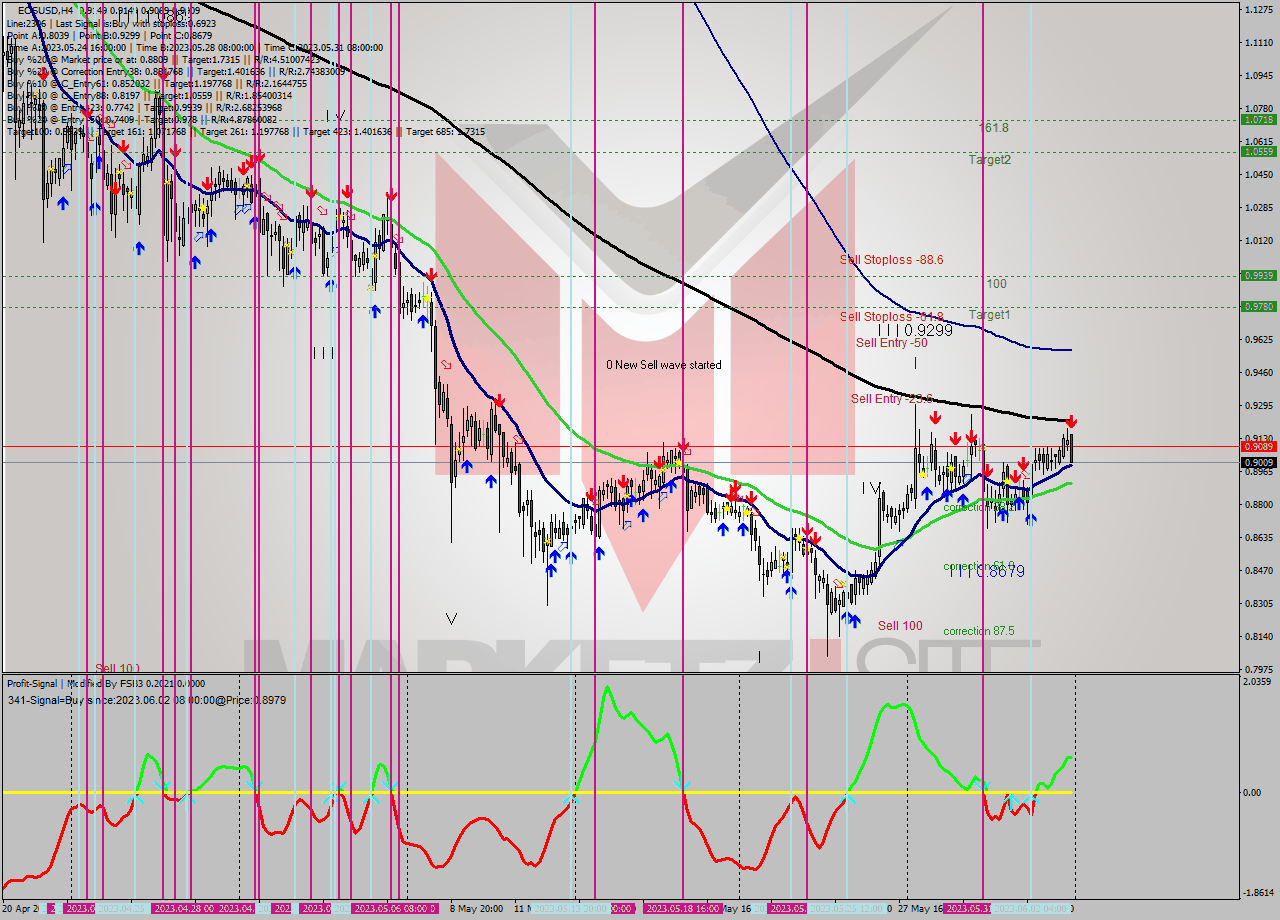This screenshot has width=1280, height=920.
Task: Click the 'V' wave label under the 8 May low
Action: 451,619
